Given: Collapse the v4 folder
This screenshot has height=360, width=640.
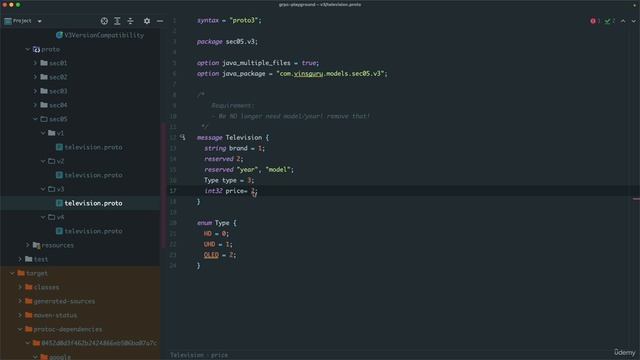Looking at the screenshot, I should click(x=43, y=217).
